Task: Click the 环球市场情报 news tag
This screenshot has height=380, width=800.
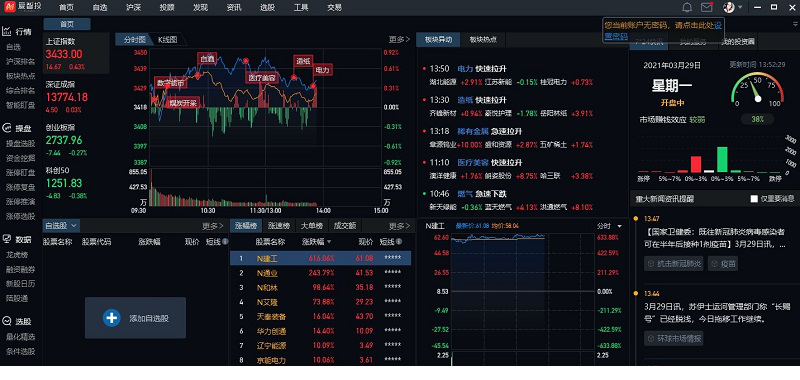Action: 673,338
